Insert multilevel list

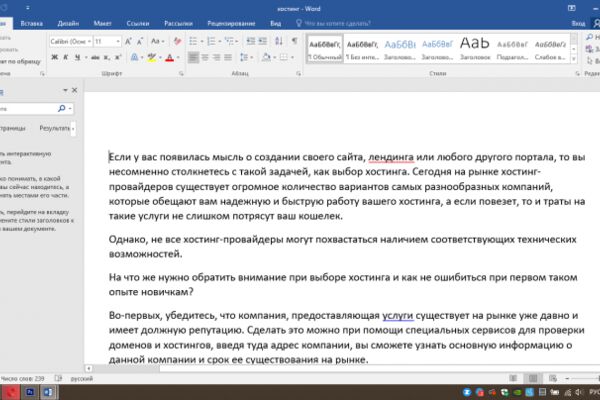[x=229, y=41]
